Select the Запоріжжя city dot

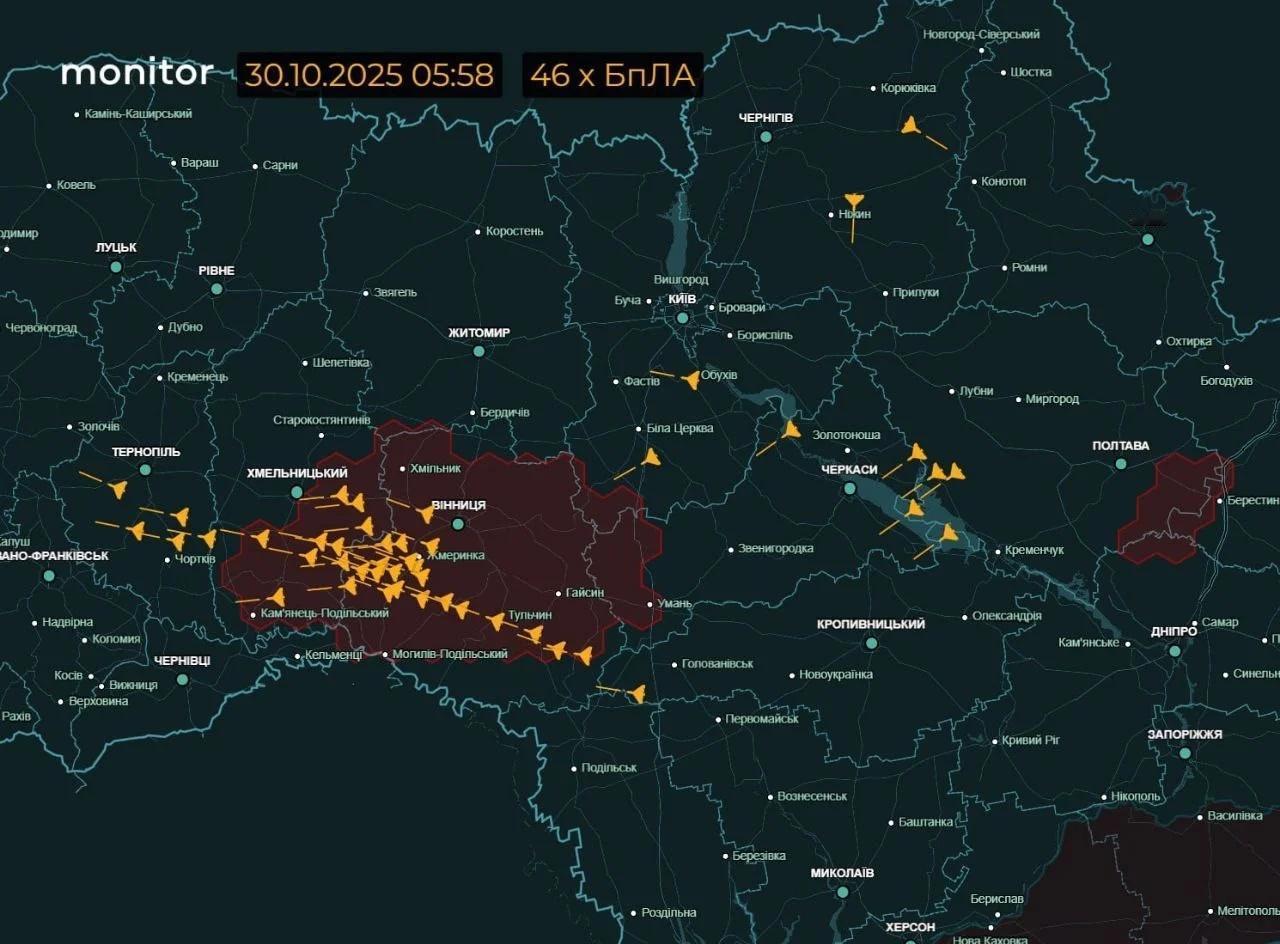tap(1185, 753)
